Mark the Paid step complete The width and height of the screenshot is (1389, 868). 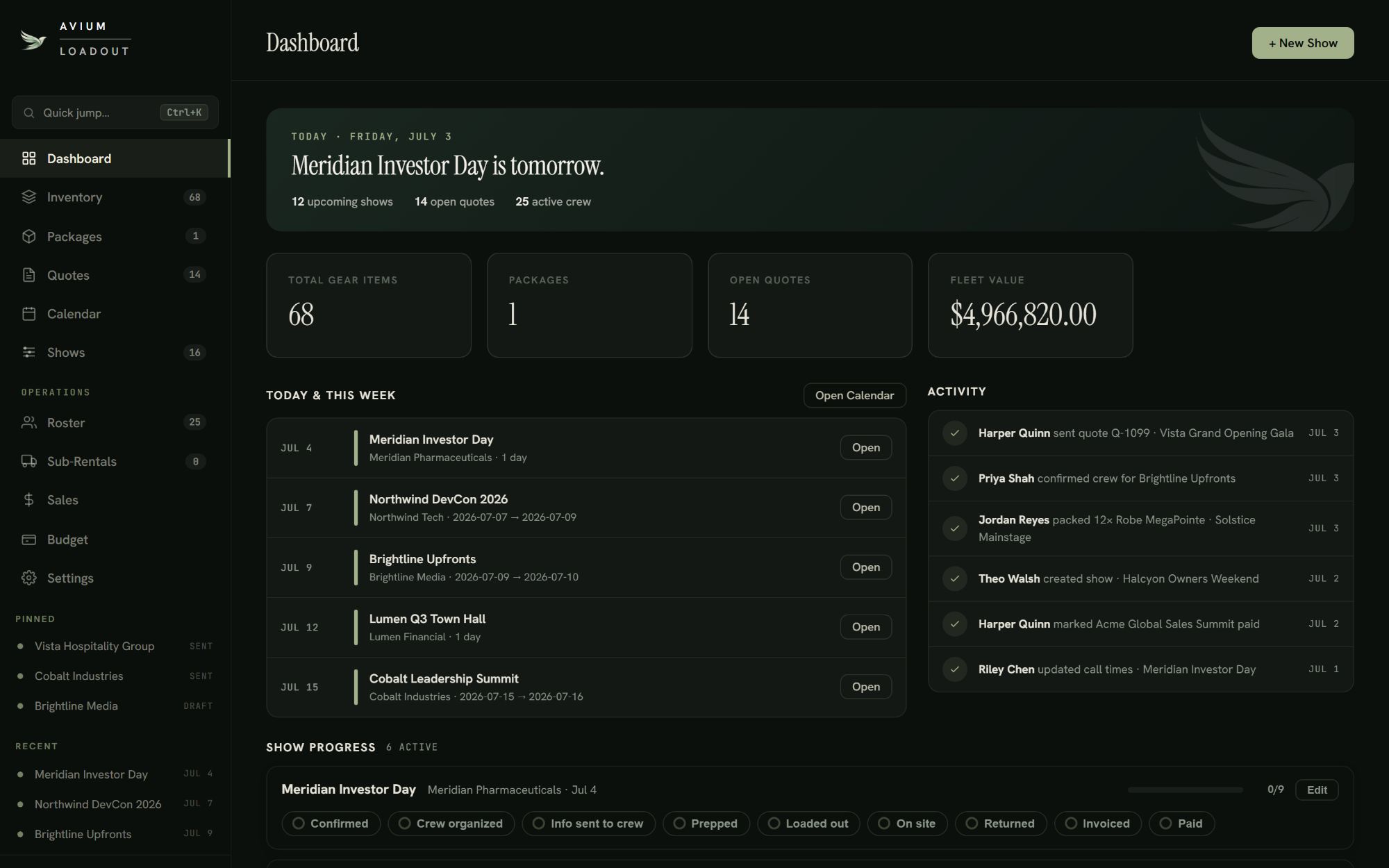point(1181,824)
